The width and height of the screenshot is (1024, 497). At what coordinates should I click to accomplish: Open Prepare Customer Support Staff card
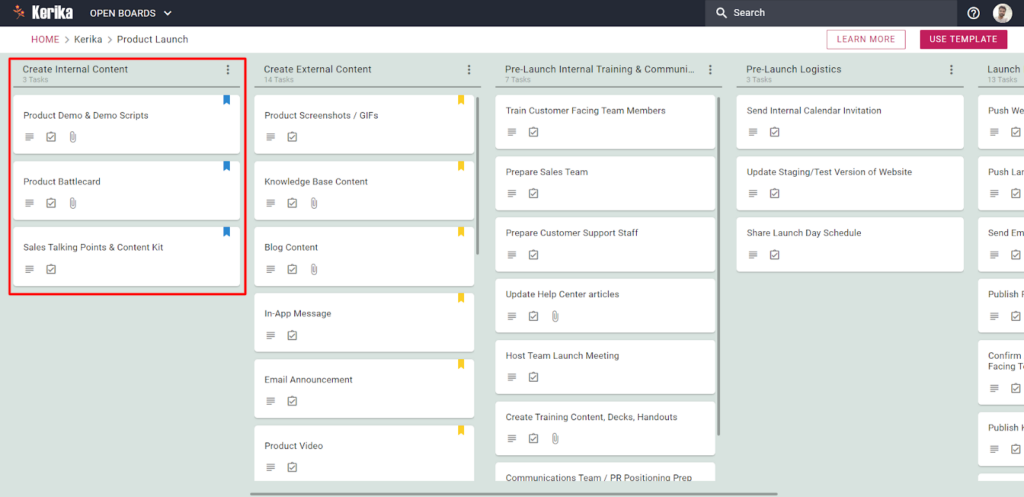tap(605, 244)
